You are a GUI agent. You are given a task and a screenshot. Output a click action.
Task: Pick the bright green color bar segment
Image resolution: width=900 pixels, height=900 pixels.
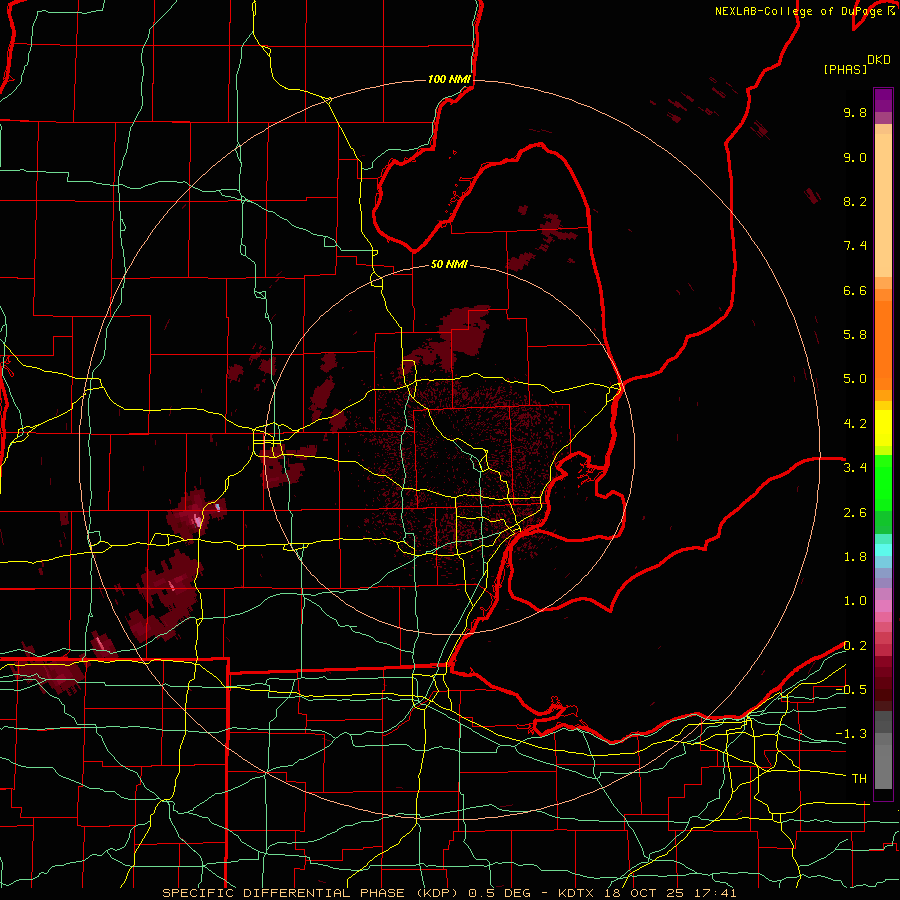883,482
